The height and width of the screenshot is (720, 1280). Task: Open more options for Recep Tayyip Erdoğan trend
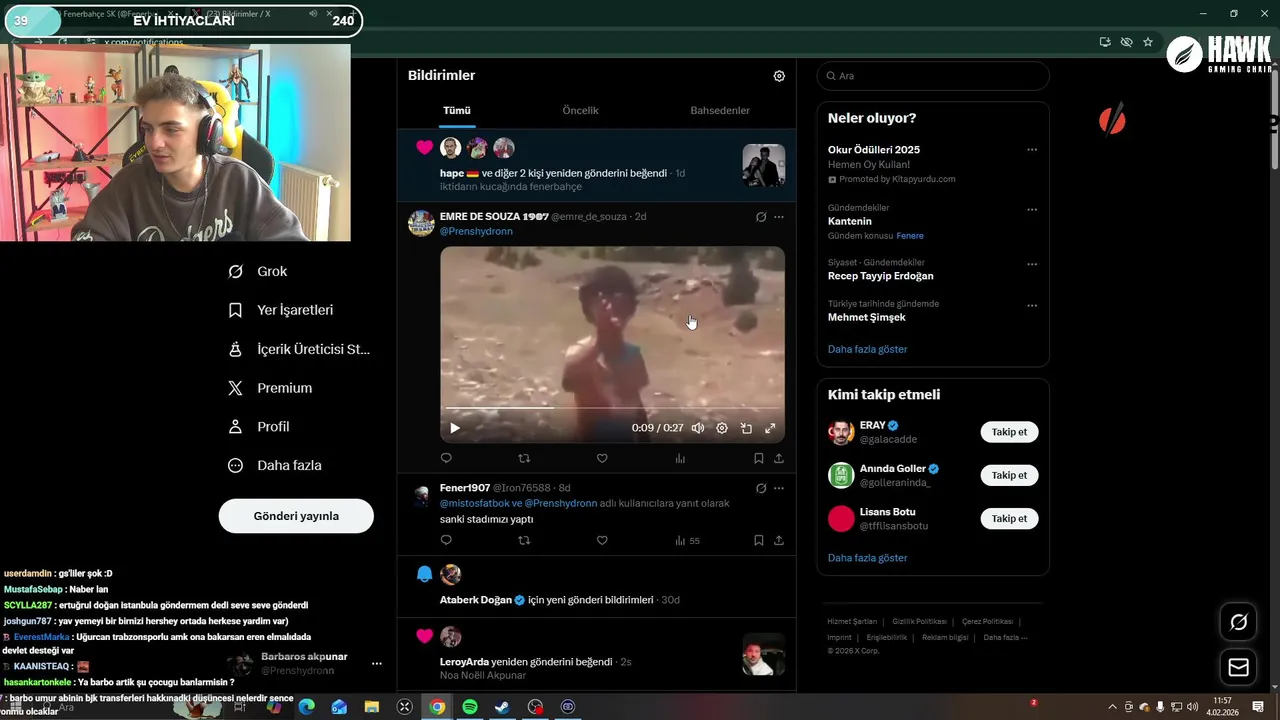1032,265
